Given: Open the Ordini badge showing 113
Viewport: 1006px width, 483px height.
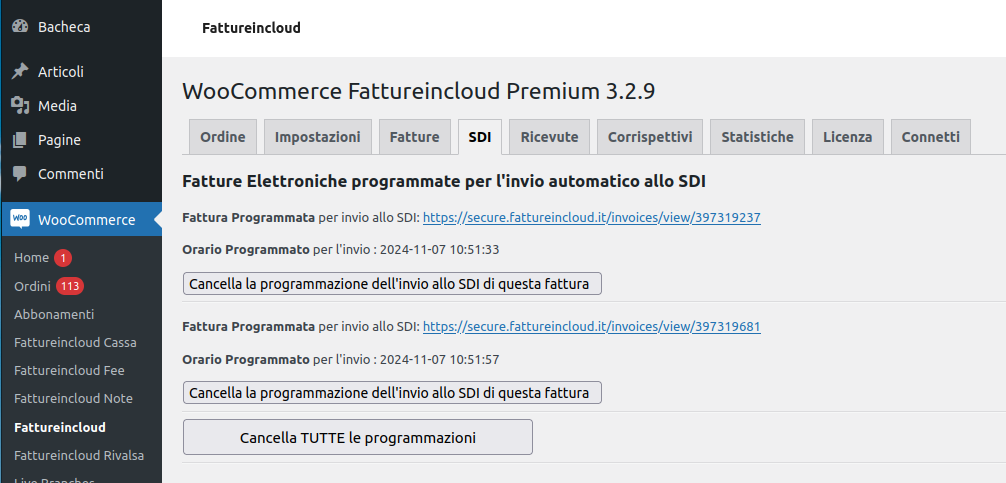Looking at the screenshot, I should point(70,286).
